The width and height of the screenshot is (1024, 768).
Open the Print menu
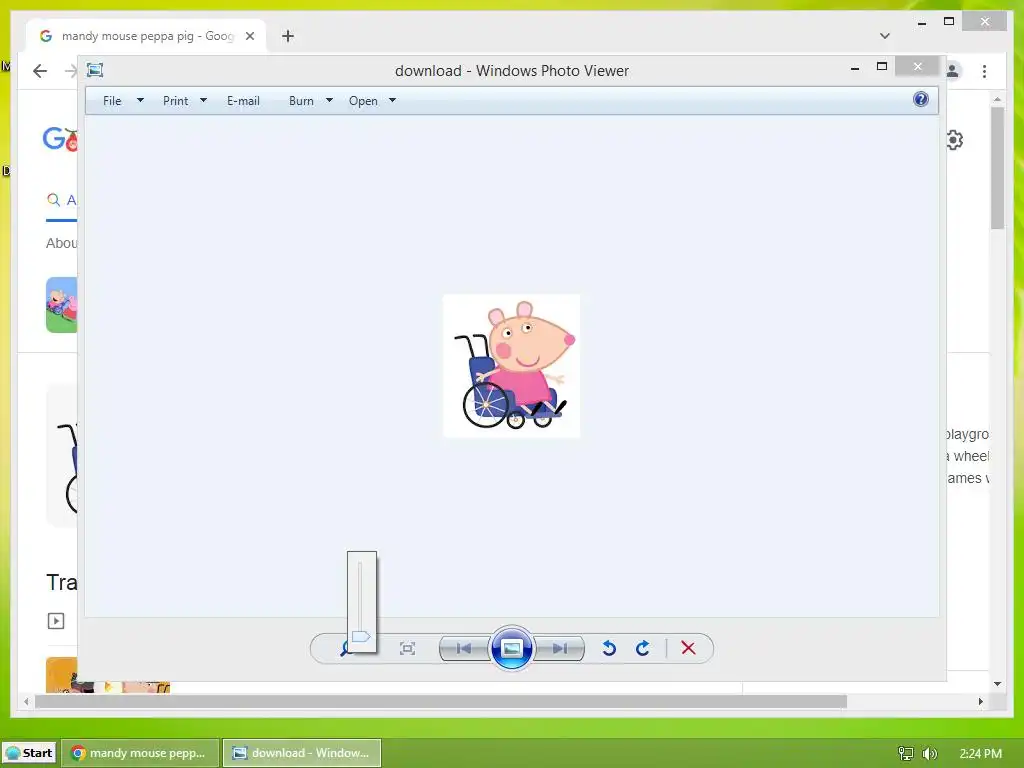click(x=176, y=101)
